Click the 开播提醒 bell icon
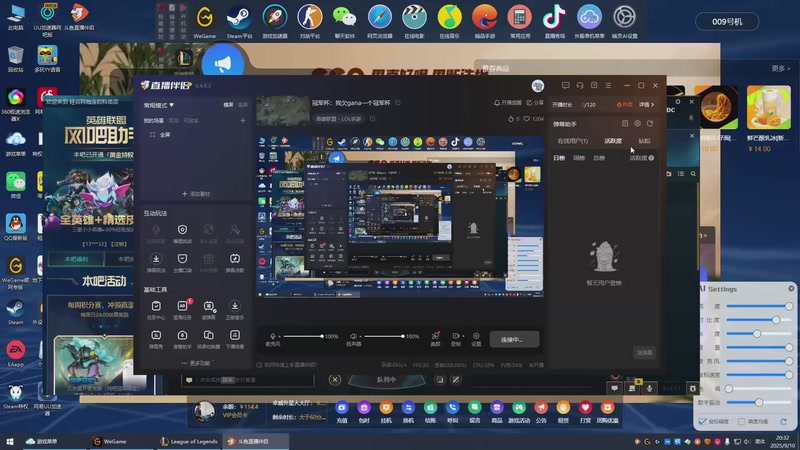 pyautogui.click(x=496, y=103)
